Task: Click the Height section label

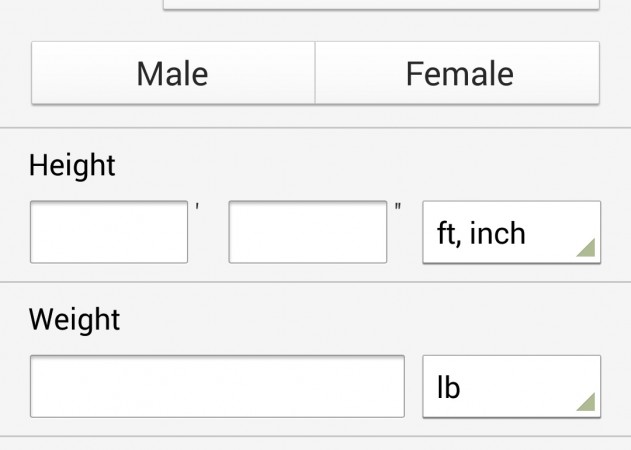Action: [72, 165]
